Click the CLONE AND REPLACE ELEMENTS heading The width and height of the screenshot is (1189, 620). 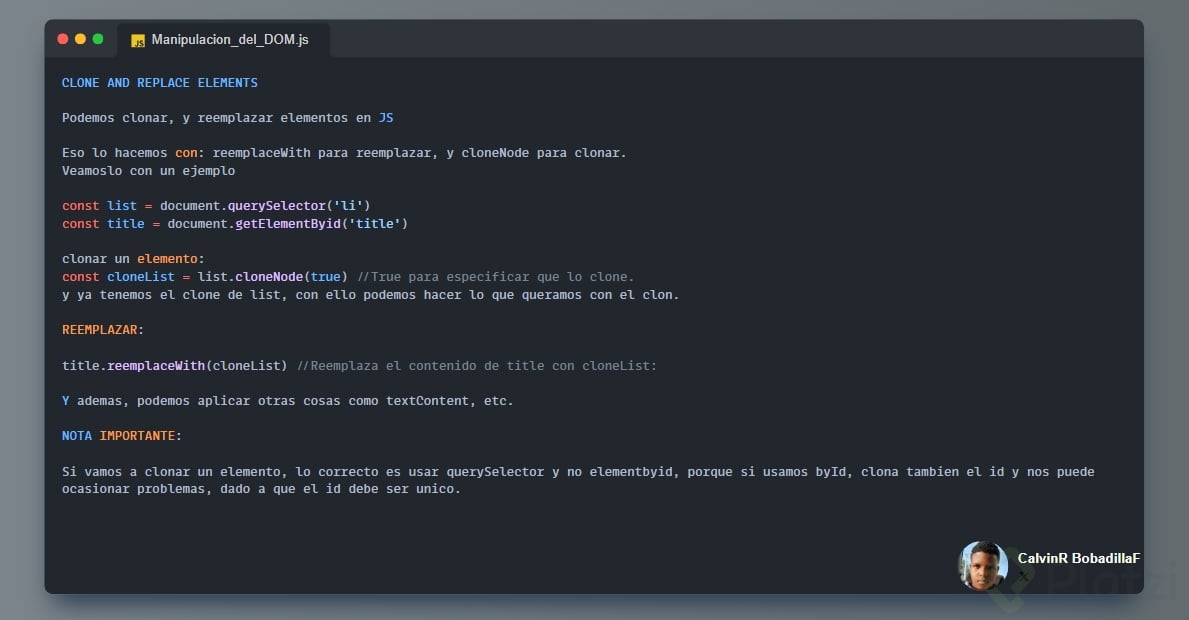tap(160, 82)
